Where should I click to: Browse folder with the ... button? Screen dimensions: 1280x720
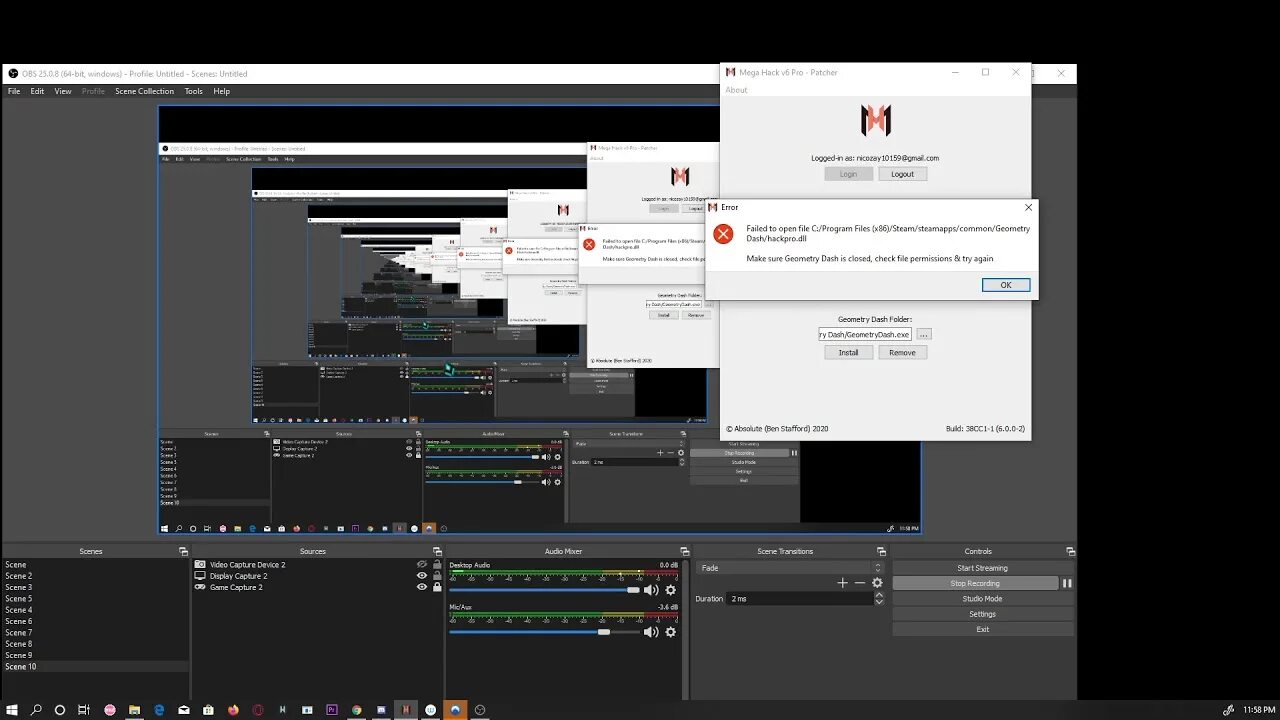pyautogui.click(x=924, y=334)
